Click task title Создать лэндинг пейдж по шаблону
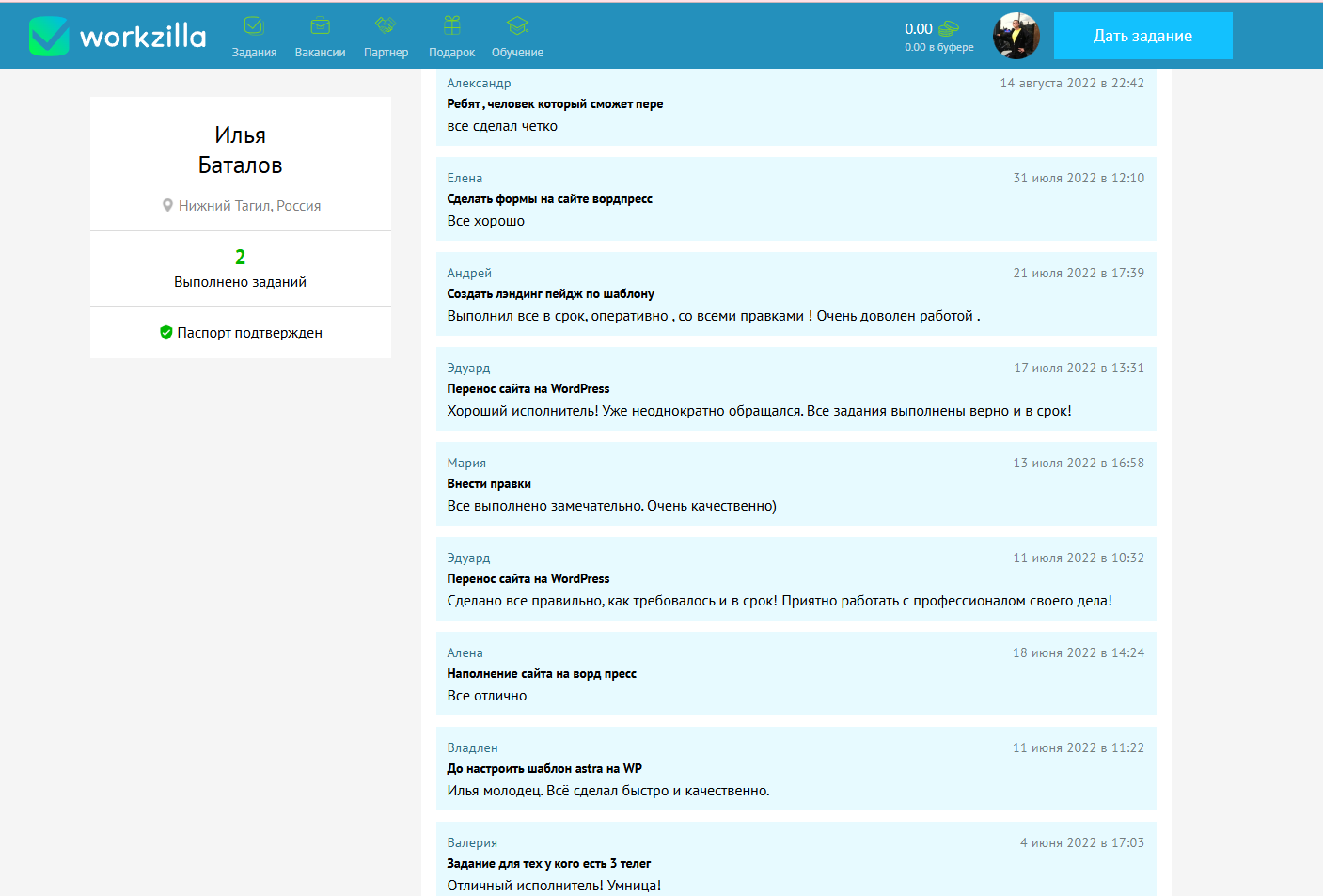The height and width of the screenshot is (896, 1323). 550,294
